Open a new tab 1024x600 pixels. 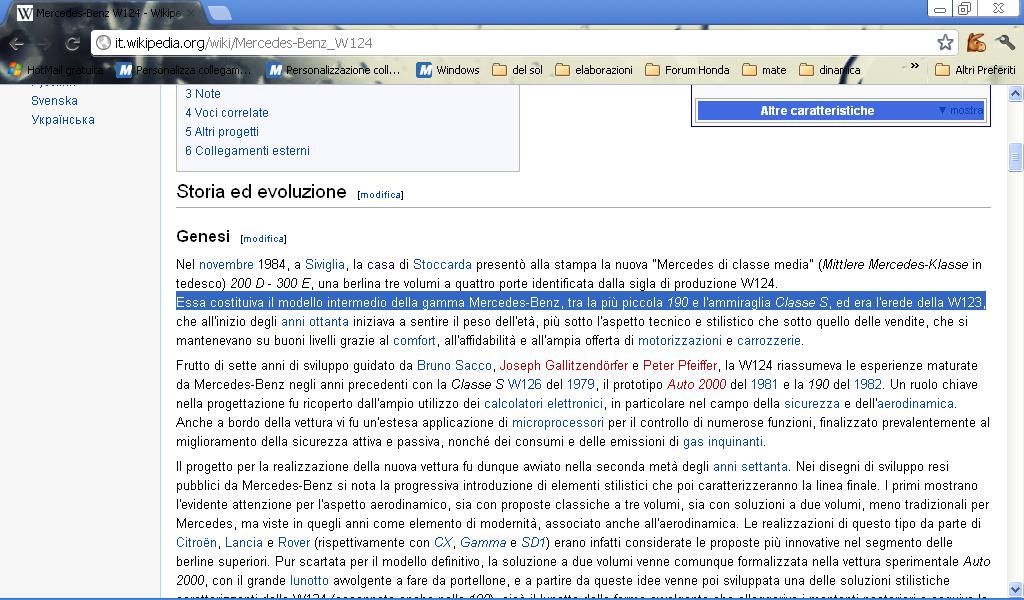pyautogui.click(x=219, y=12)
